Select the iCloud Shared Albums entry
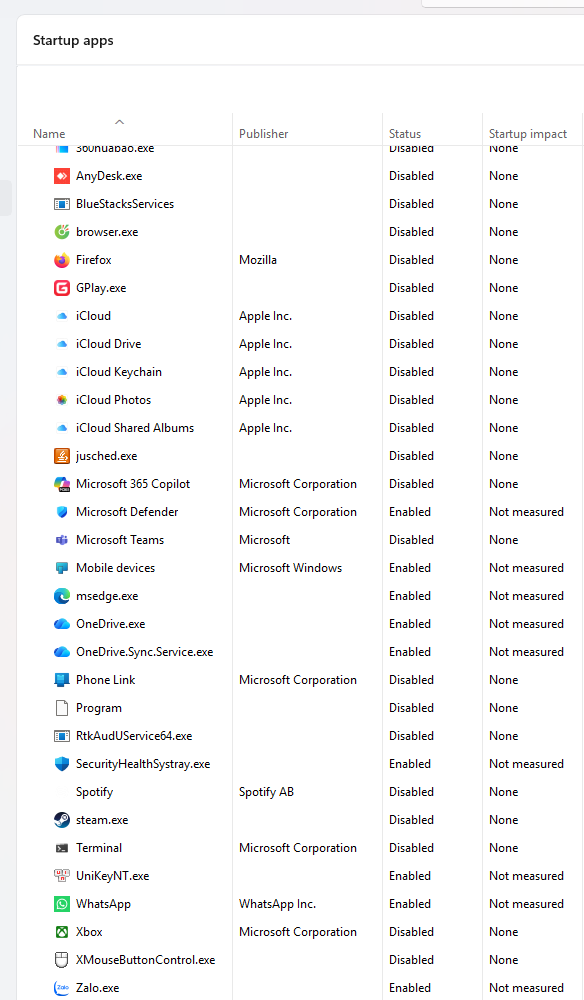Screen dimensions: 584x1000 [x=135, y=428]
